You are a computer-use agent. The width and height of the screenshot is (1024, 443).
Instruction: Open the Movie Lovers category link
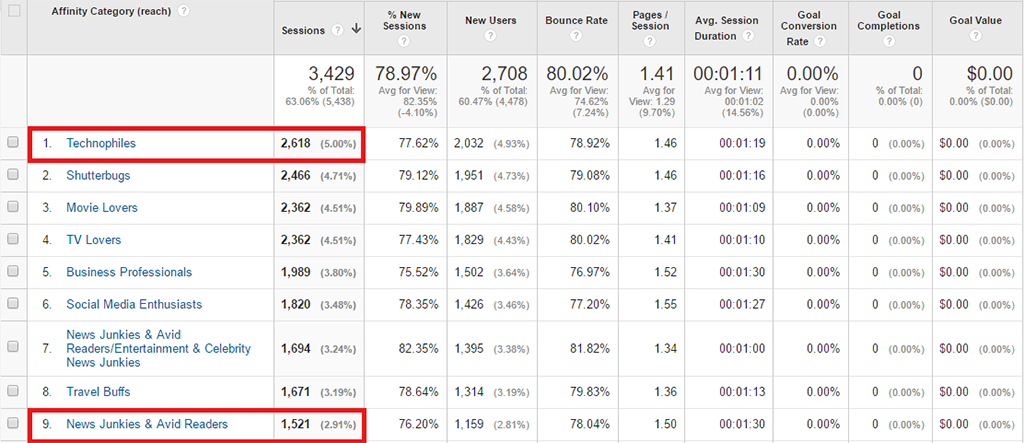click(102, 208)
